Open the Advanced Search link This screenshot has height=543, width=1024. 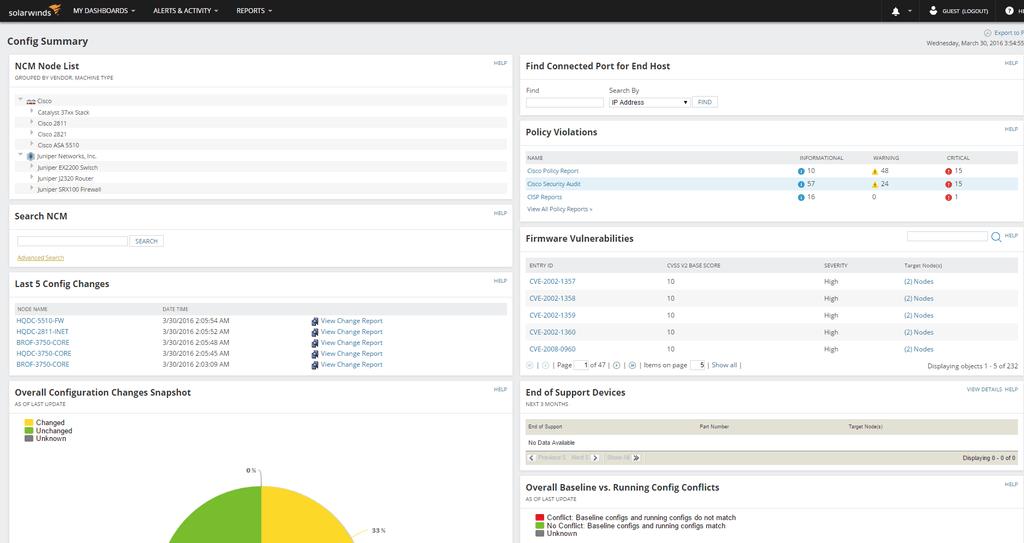point(40,257)
